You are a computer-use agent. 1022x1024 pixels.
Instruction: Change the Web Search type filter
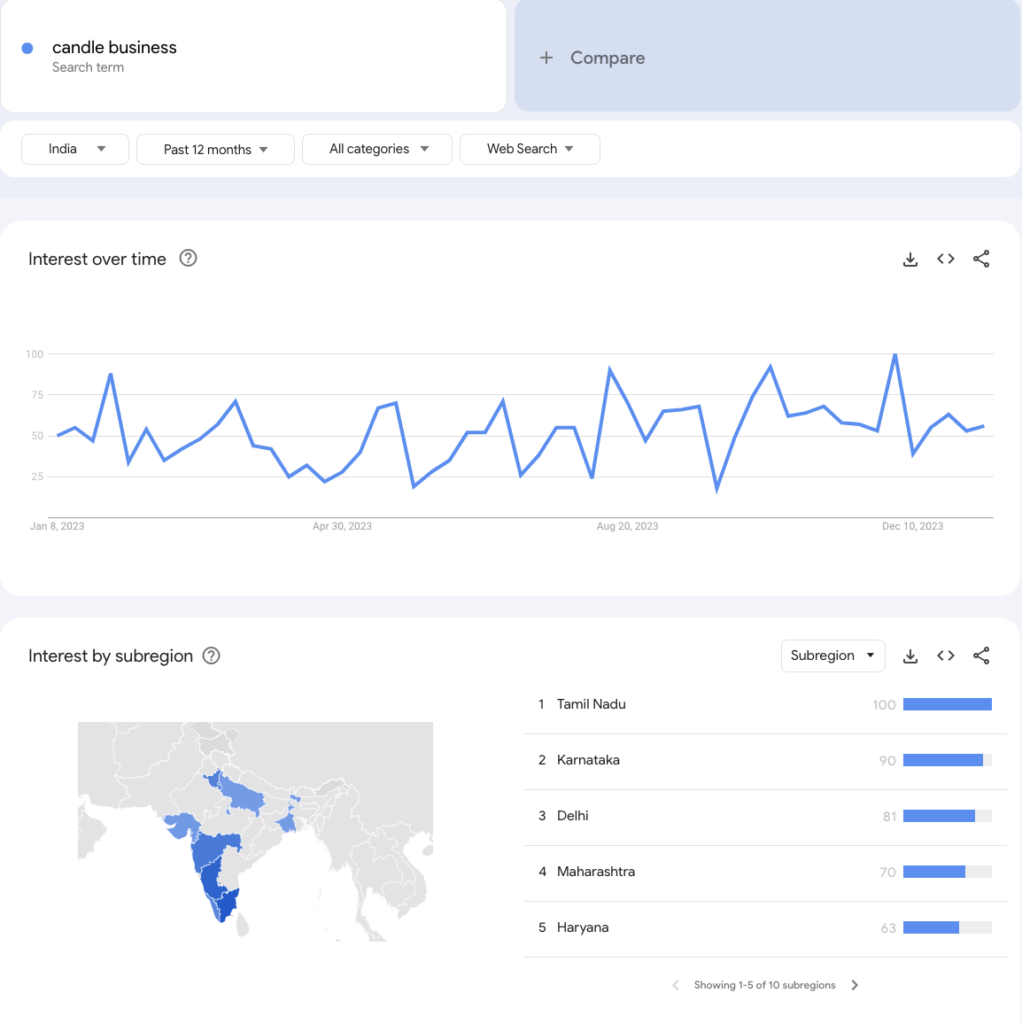(529, 149)
